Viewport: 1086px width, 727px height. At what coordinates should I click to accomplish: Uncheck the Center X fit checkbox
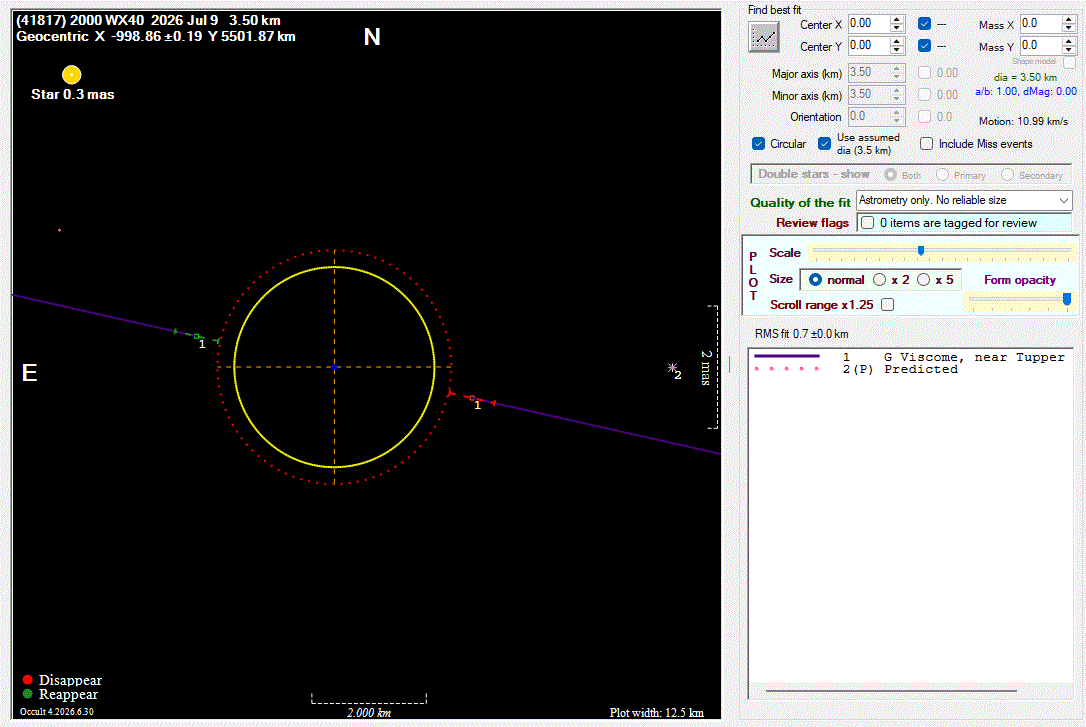pos(924,24)
